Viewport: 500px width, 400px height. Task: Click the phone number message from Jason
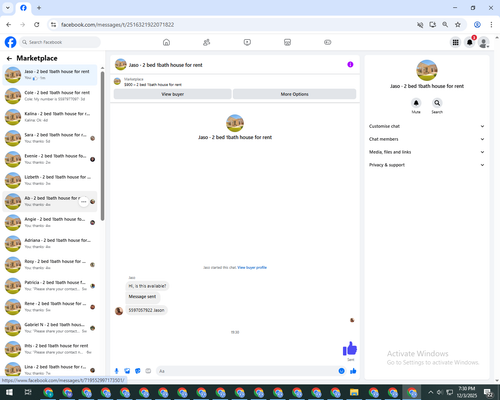click(x=146, y=310)
